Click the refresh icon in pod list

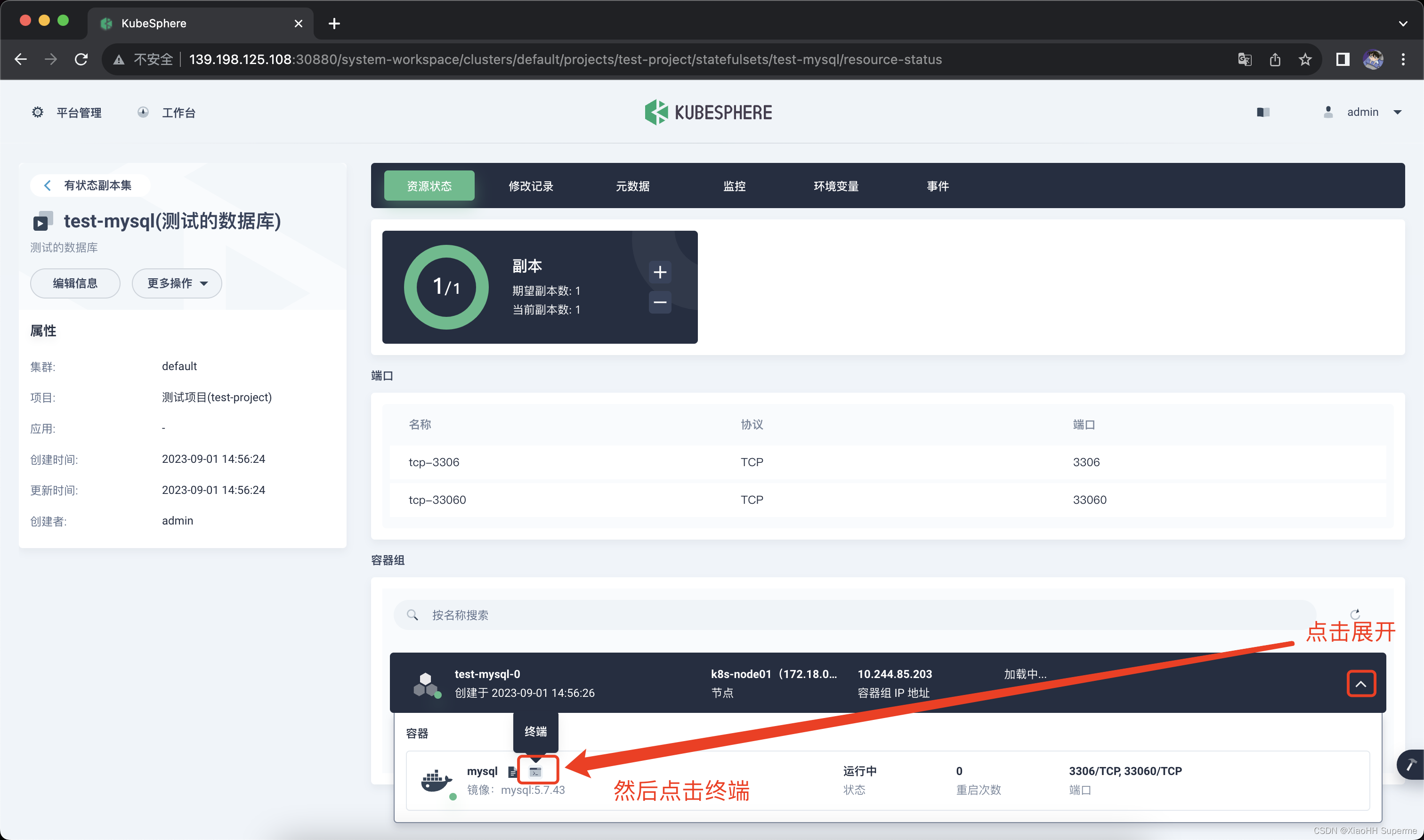coord(1354,615)
